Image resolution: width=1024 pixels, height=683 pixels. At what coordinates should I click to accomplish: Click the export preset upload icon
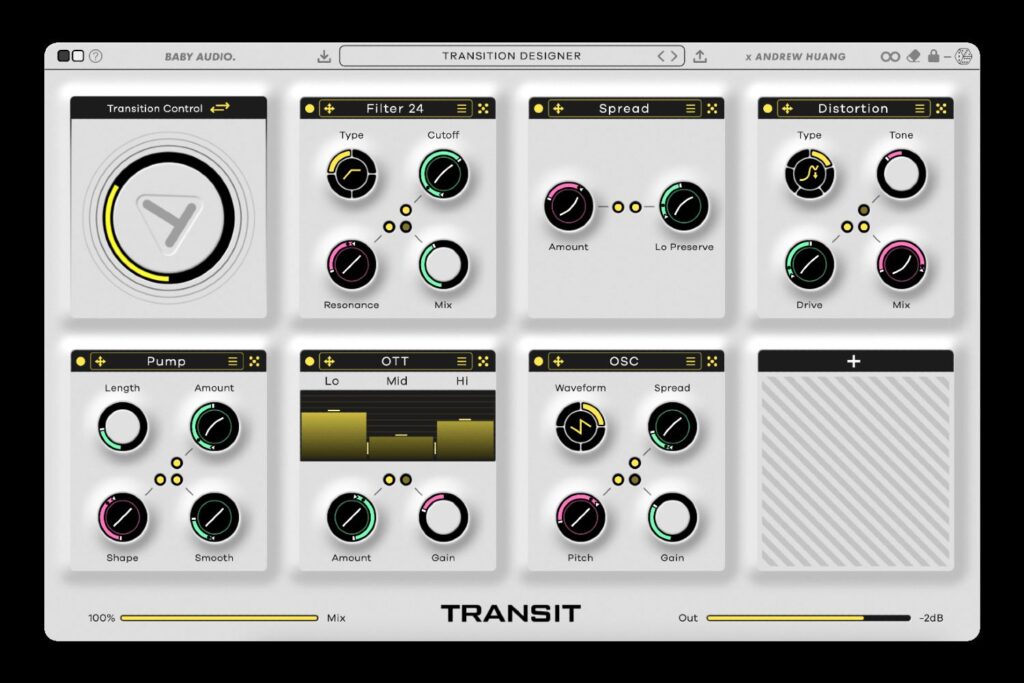699,56
